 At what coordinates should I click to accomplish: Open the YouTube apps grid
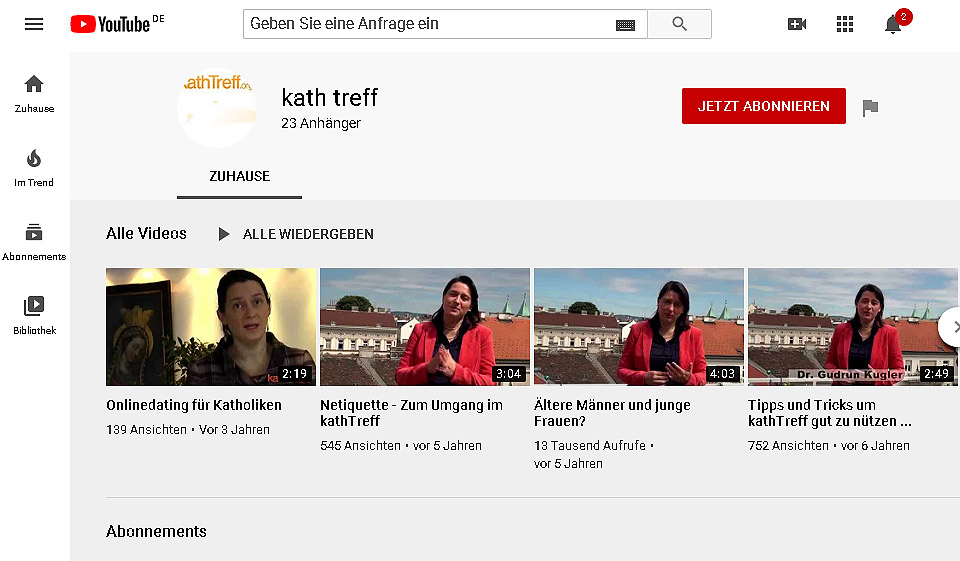tap(845, 24)
